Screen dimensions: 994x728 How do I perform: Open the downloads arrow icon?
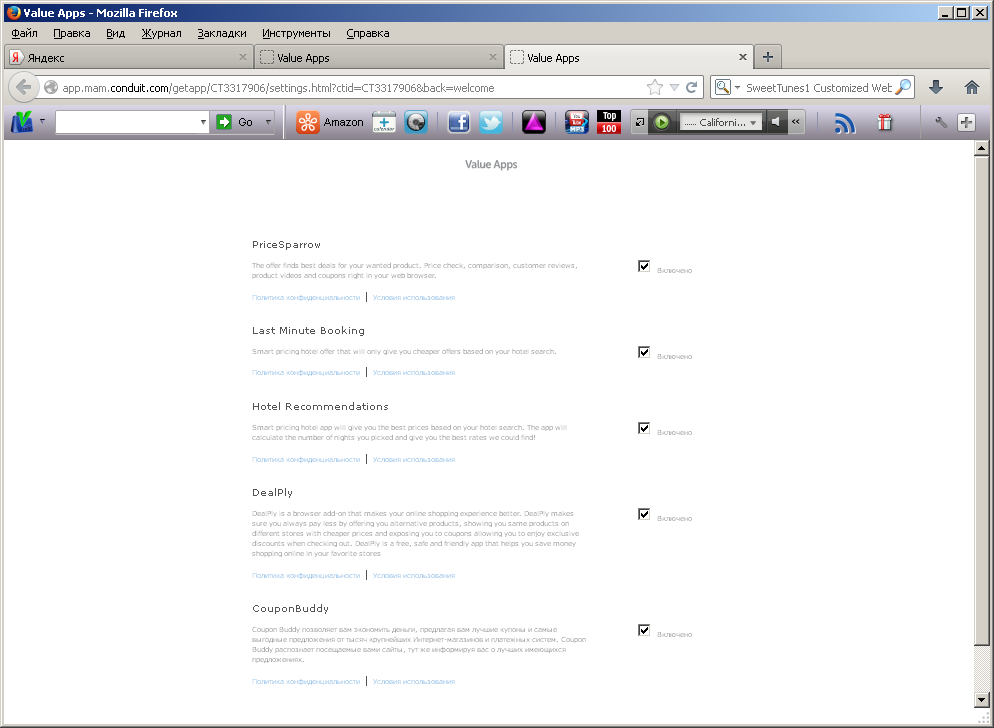point(936,88)
